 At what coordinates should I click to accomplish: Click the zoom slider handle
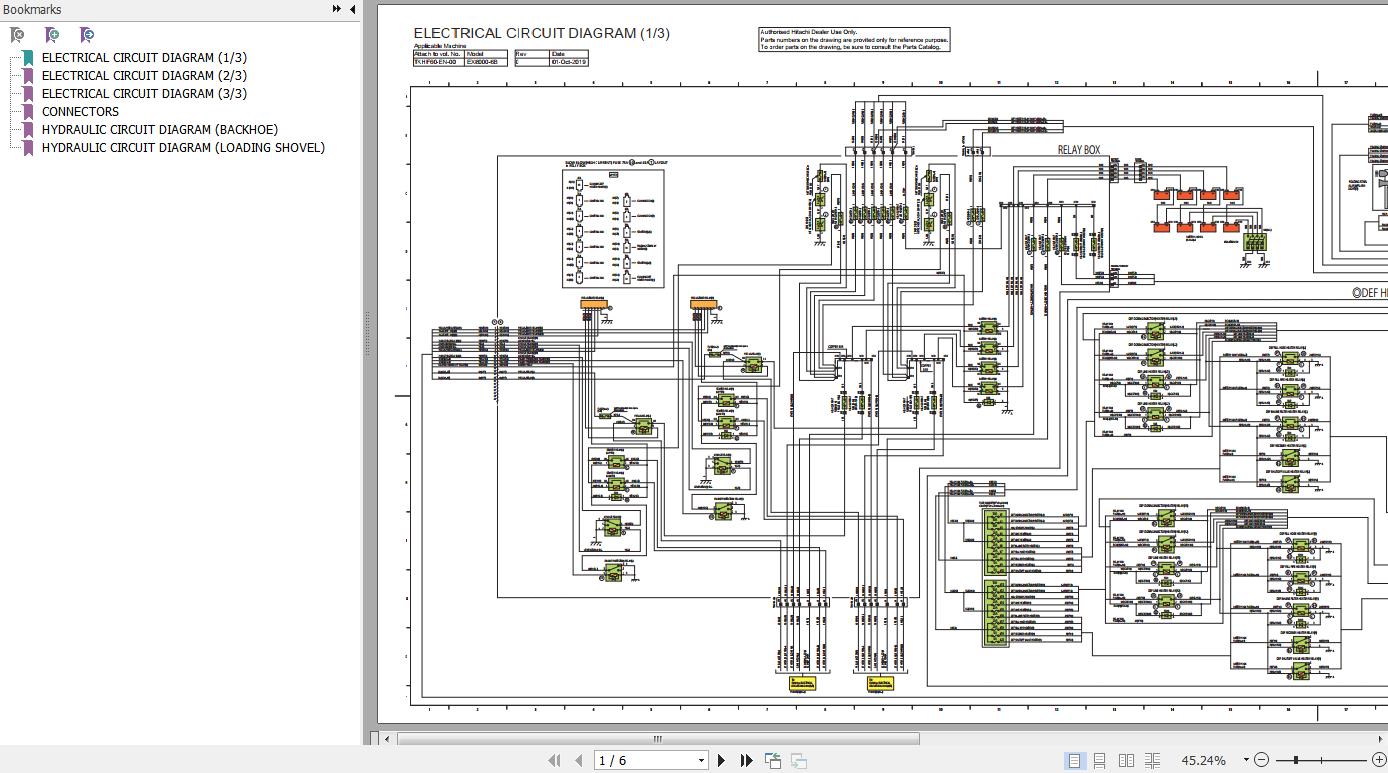click(x=1297, y=760)
